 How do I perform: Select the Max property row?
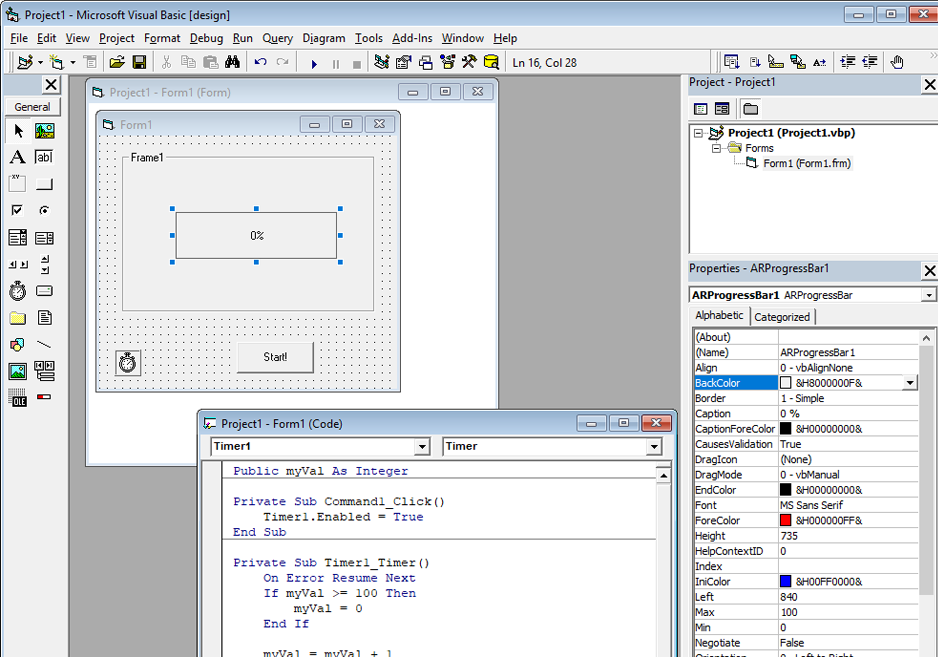click(x=806, y=612)
